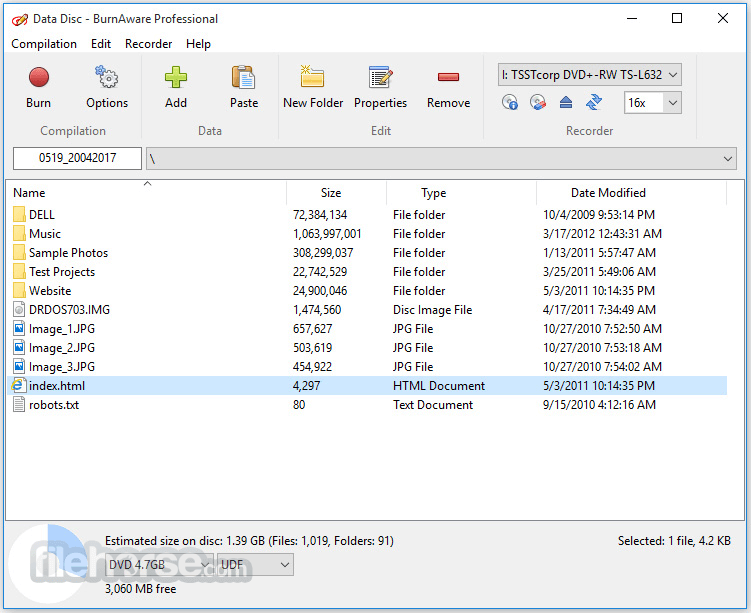The width and height of the screenshot is (751, 613).
Task: Expand the folder path dropdown
Action: click(x=728, y=159)
